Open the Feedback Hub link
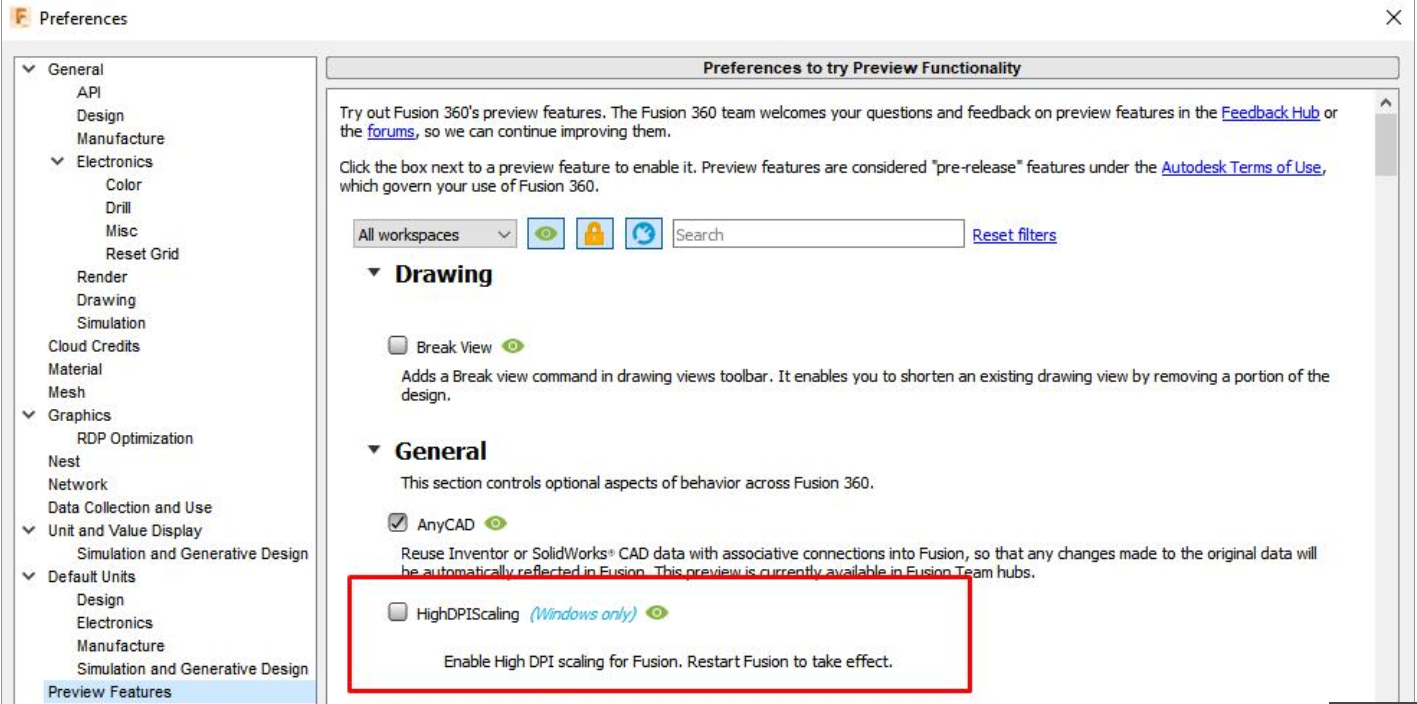The image size is (1417, 704). (x=1270, y=113)
